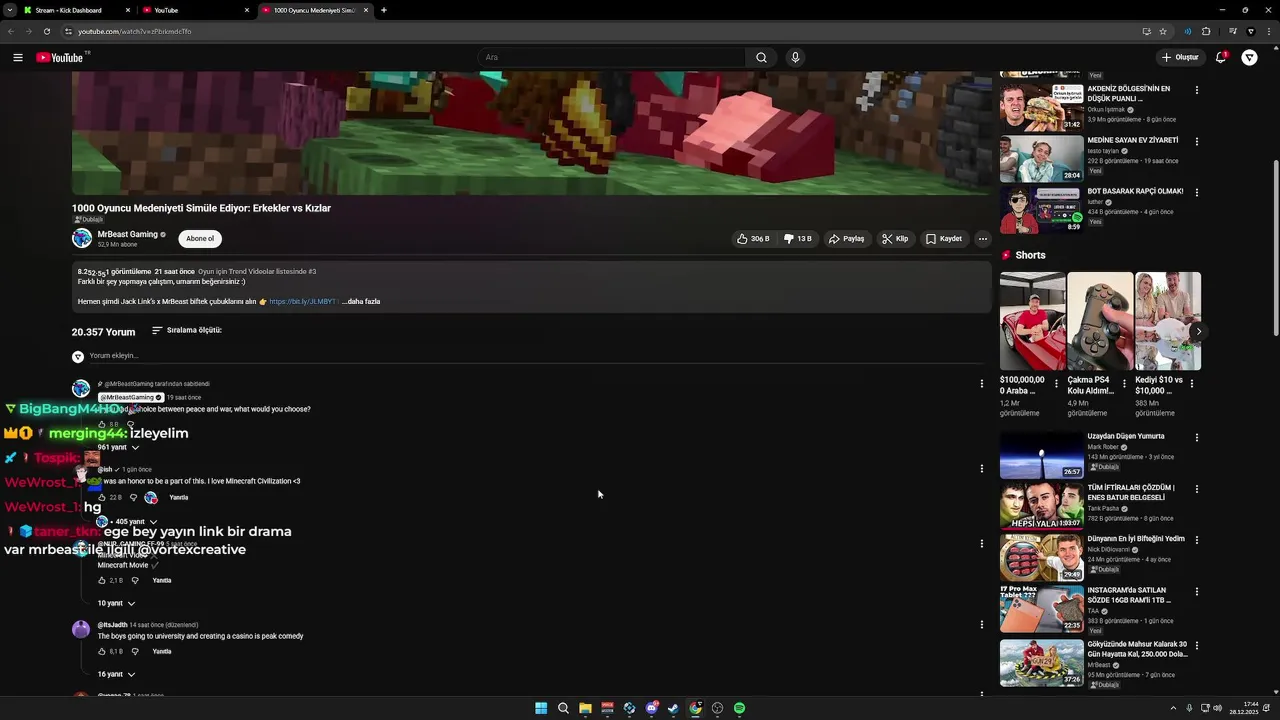Open $100,000,00 Araba Short
The height and width of the screenshot is (720, 1280).
click(x=1033, y=321)
